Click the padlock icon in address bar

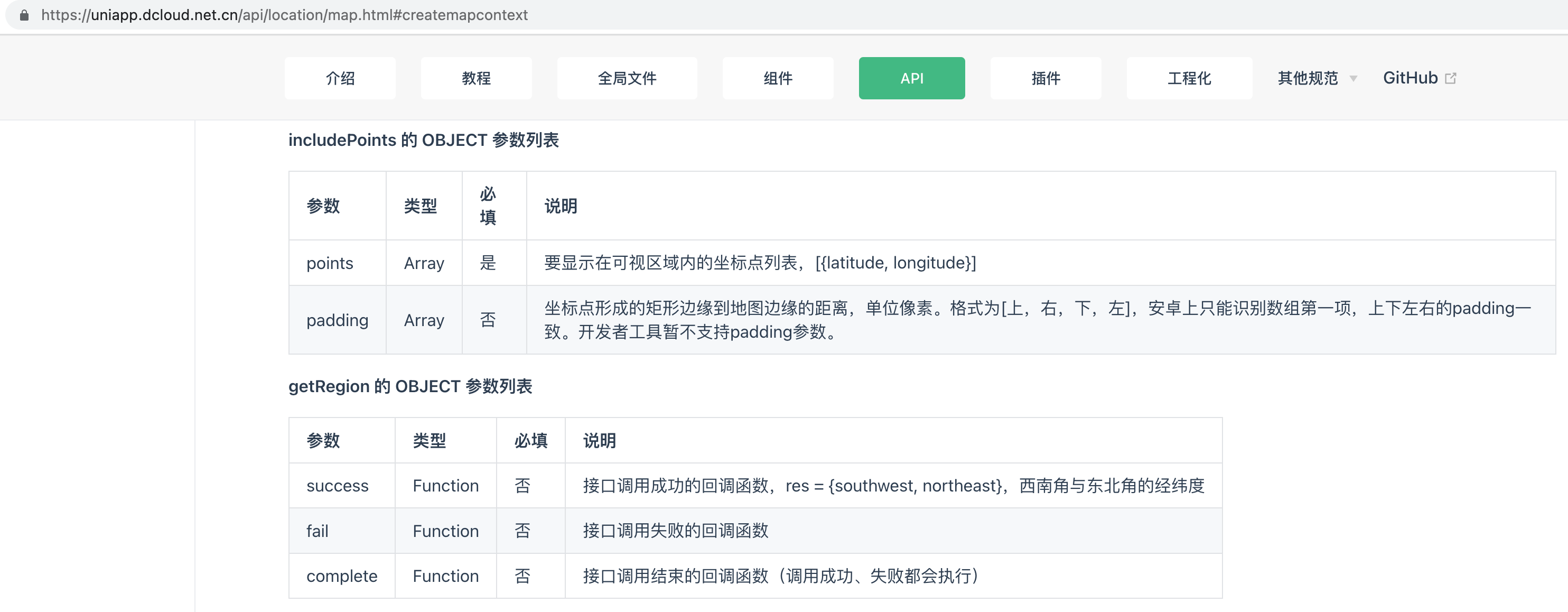[24, 15]
